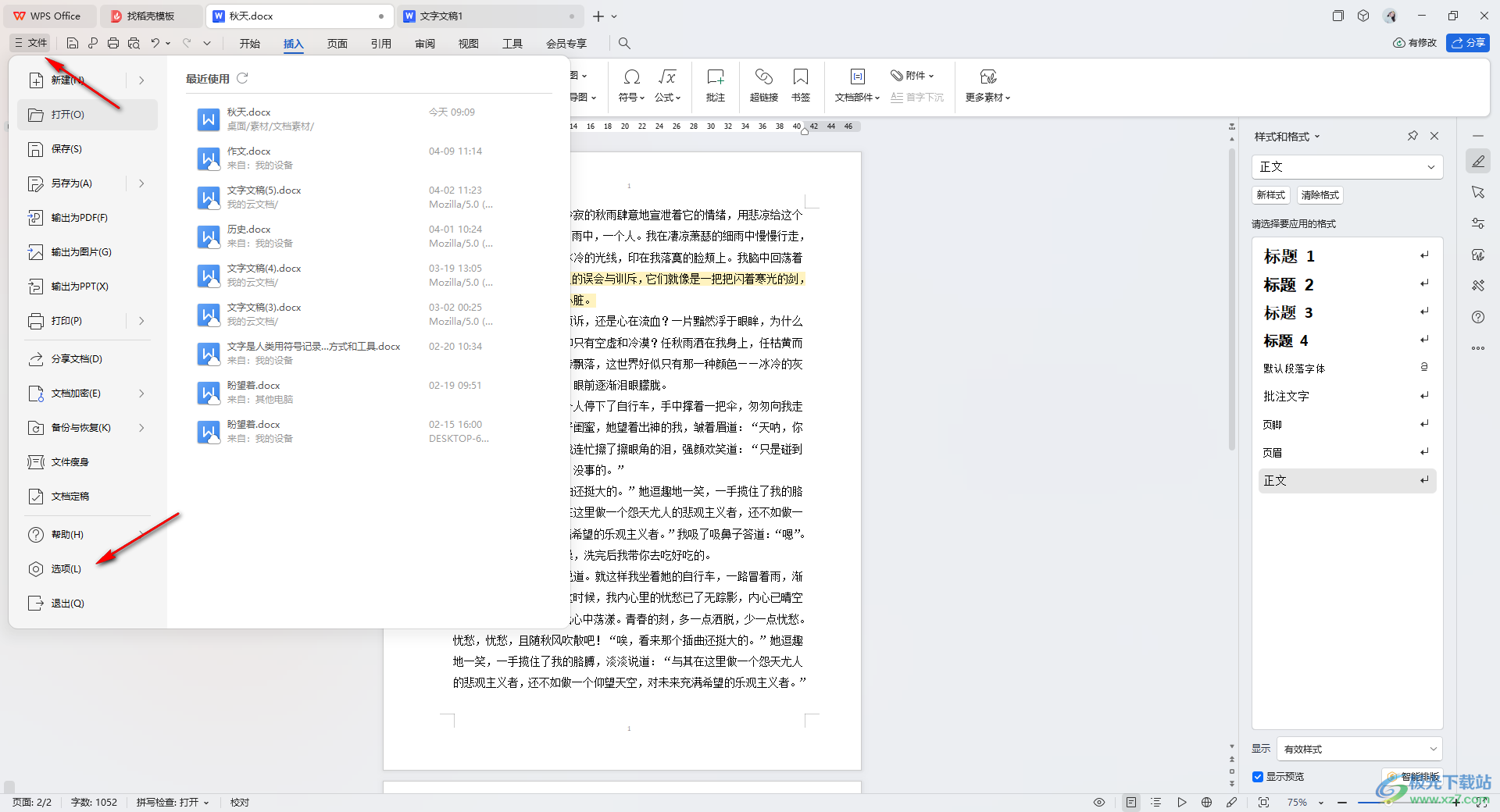Apply the 标题 1 style
The height and width of the screenshot is (812, 1500).
tap(1347, 256)
